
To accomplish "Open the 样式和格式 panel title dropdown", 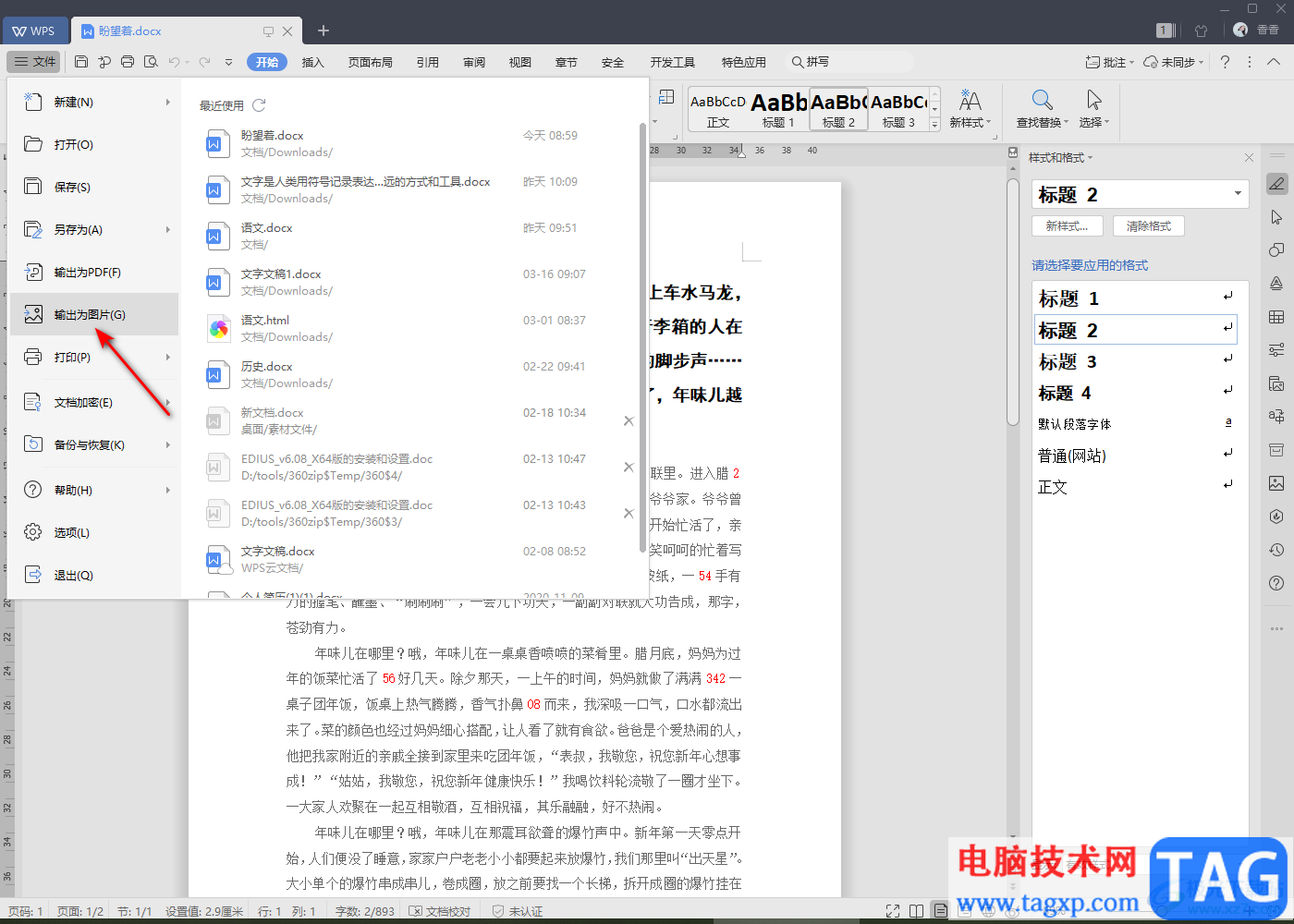I will pyautogui.click(x=1060, y=158).
